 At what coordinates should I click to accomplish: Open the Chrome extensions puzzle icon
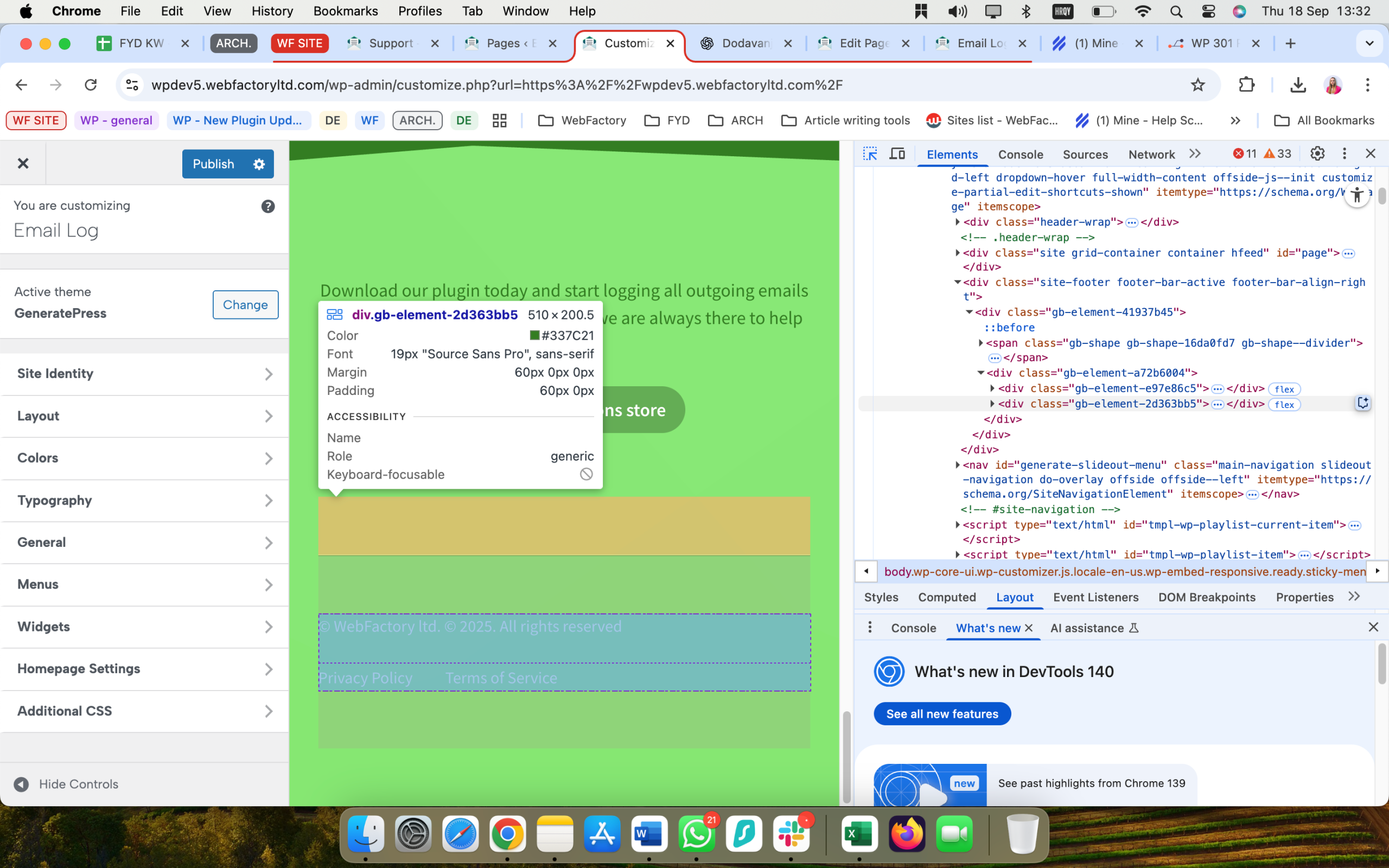tap(1246, 85)
